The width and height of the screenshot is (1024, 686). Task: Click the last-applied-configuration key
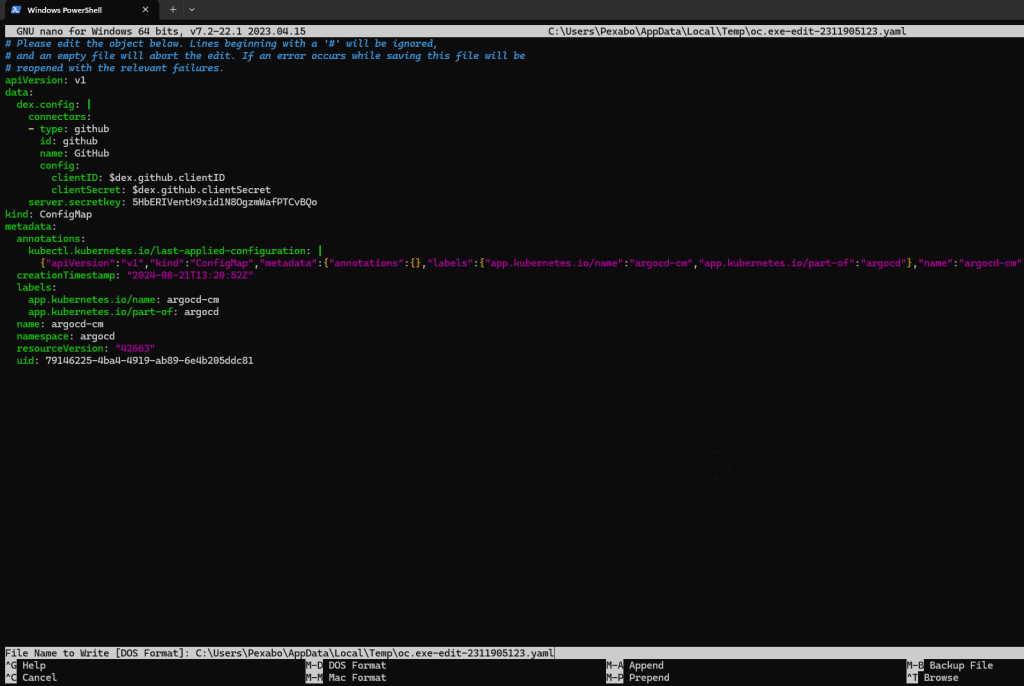click(x=169, y=250)
